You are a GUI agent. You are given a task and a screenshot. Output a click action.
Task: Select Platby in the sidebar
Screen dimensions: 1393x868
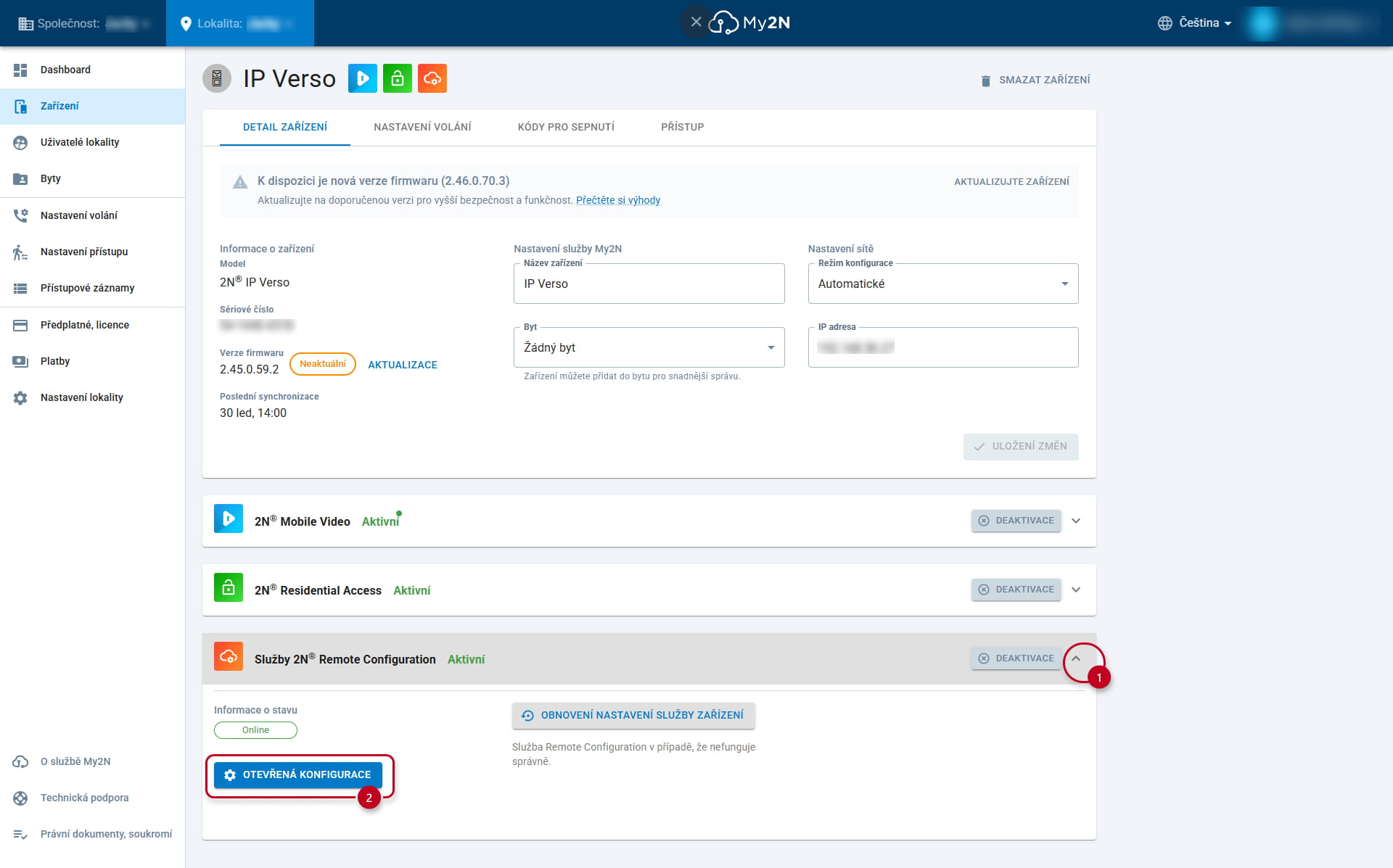point(92,361)
